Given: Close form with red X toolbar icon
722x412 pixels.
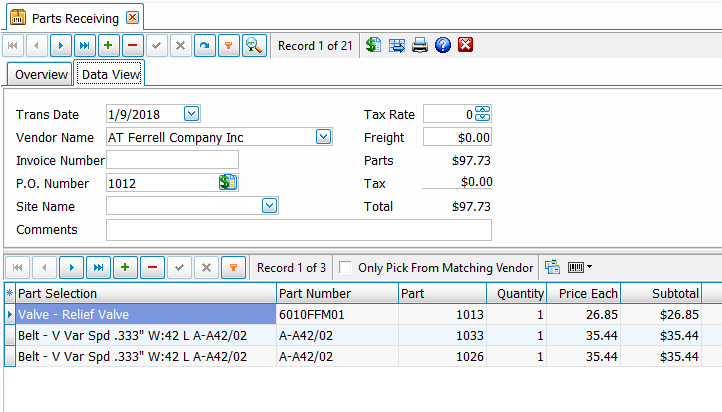Looking at the screenshot, I should tap(466, 45).
